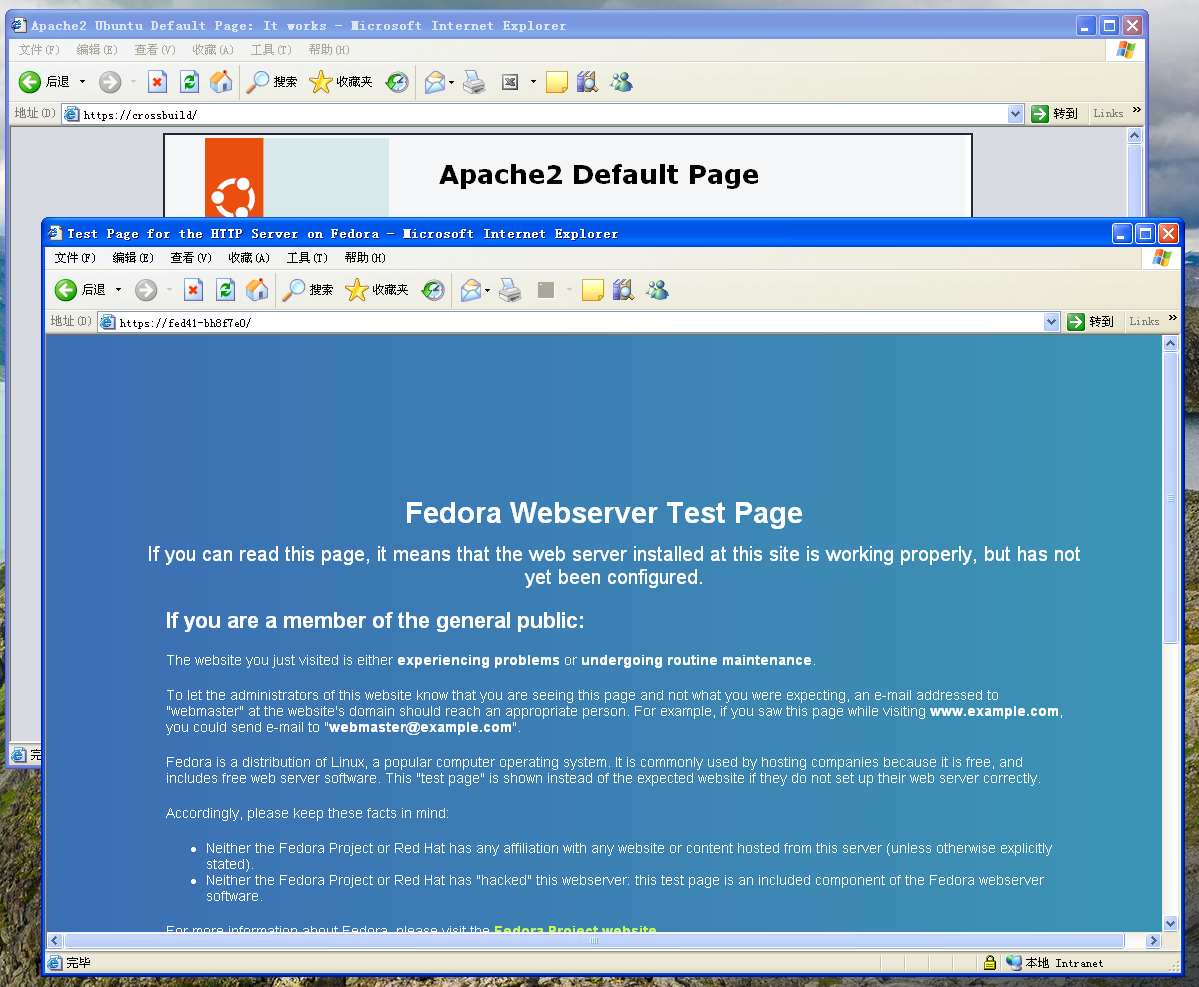Go to Home page from the Fedora window
The height and width of the screenshot is (987, 1199).
click(257, 290)
